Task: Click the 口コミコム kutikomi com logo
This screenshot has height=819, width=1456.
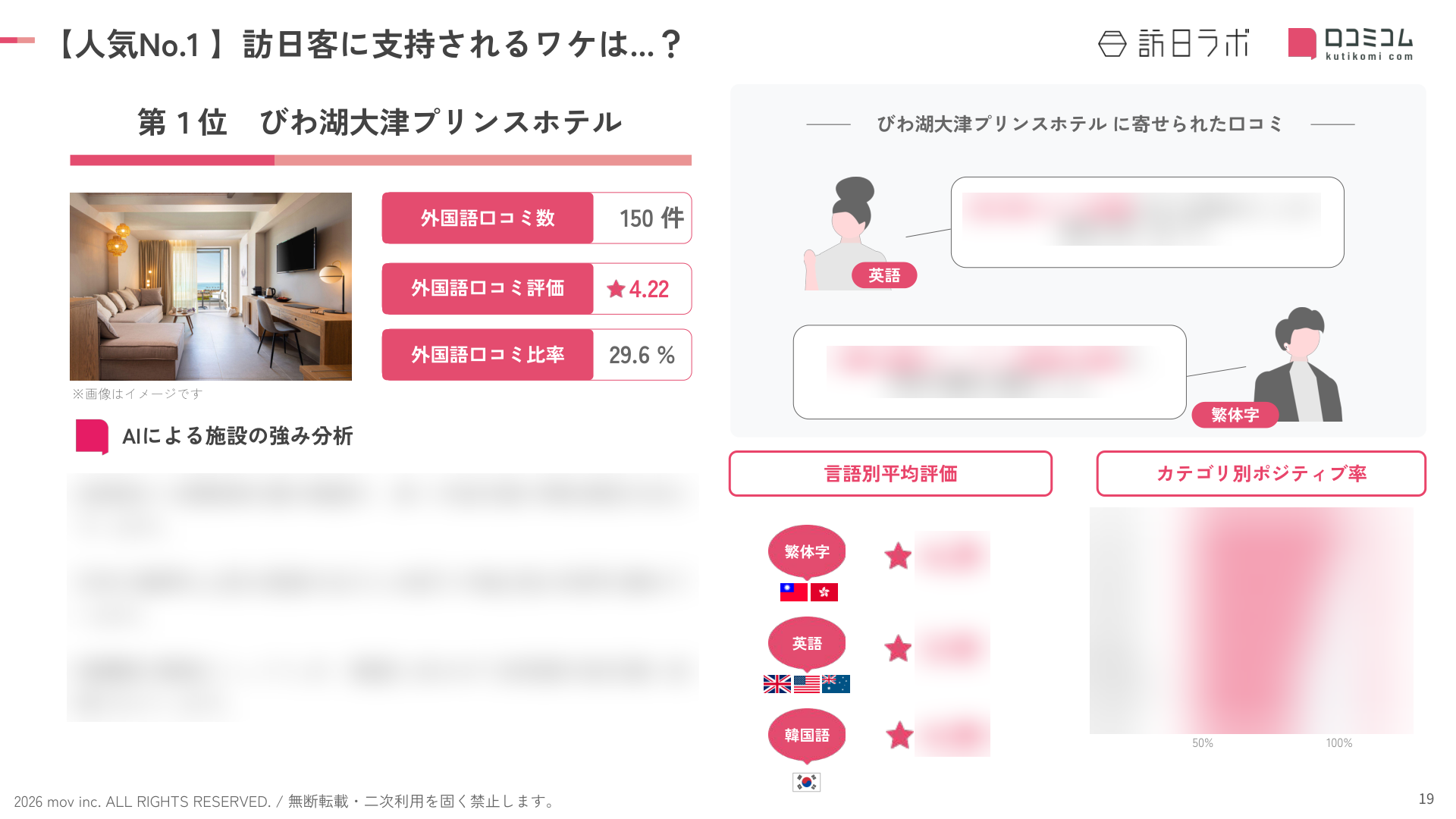Action: (1351, 43)
